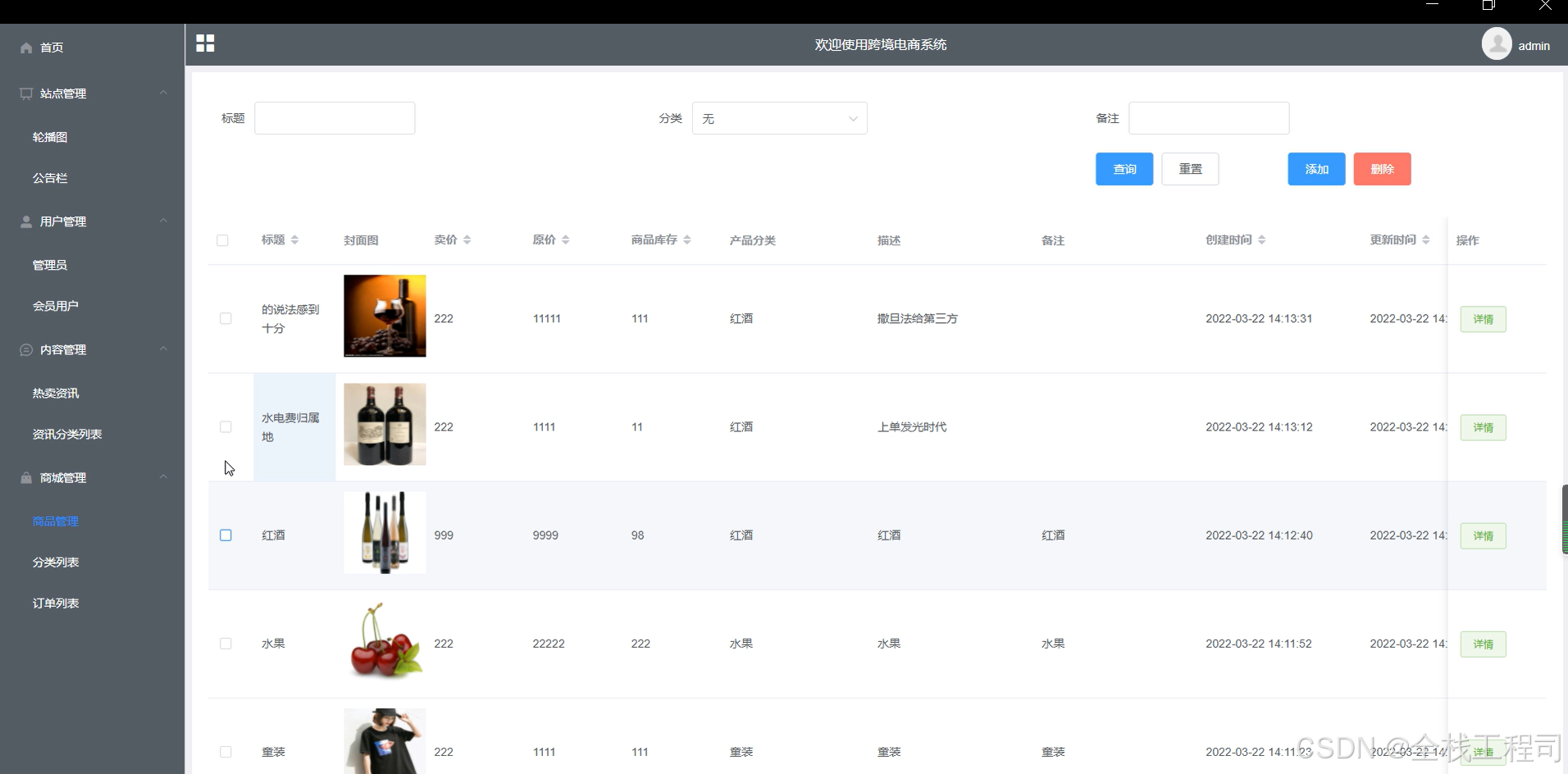
Task: Sort table by 商品库存 column arrows
Action: [x=686, y=239]
